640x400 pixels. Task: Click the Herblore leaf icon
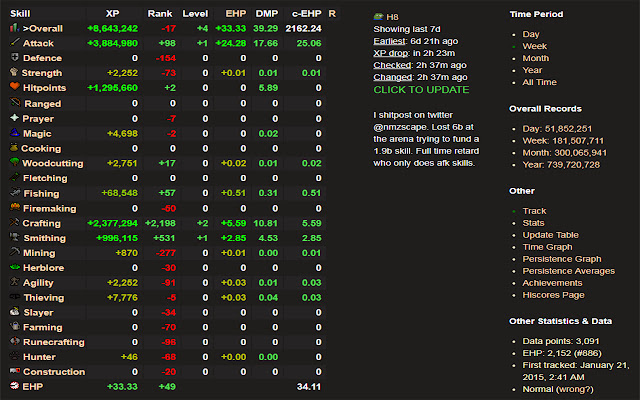(x=13, y=268)
